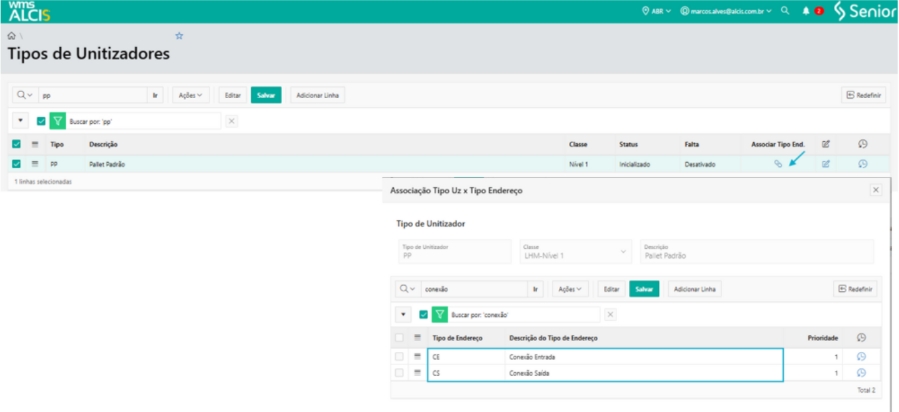Open row actions menu icon in main header
Screen dimensions: 899x412
point(35,144)
